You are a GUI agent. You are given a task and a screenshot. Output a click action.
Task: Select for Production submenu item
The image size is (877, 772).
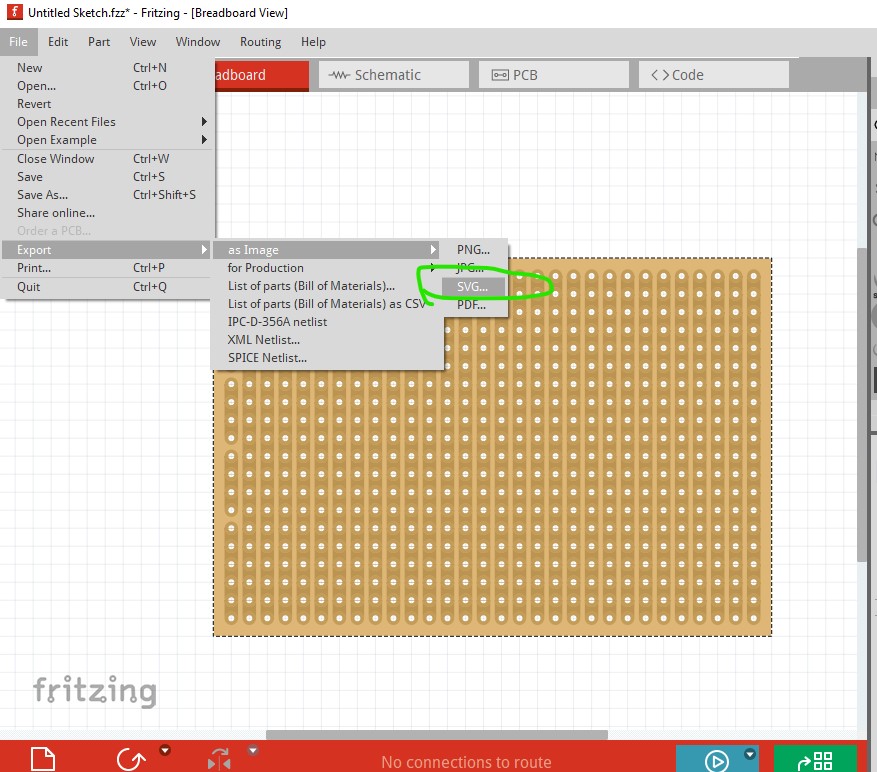[326, 267]
